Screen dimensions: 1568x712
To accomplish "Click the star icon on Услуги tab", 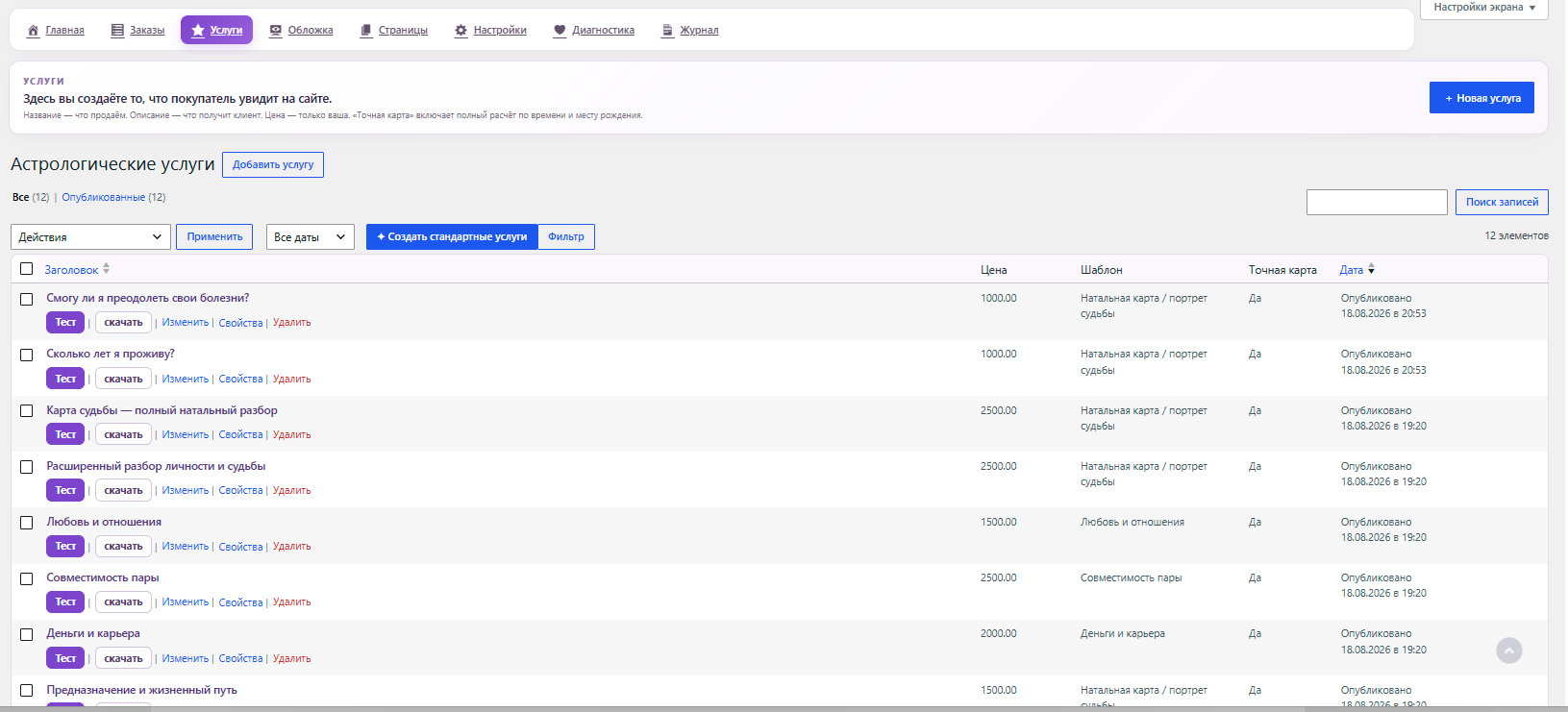I will click(198, 31).
